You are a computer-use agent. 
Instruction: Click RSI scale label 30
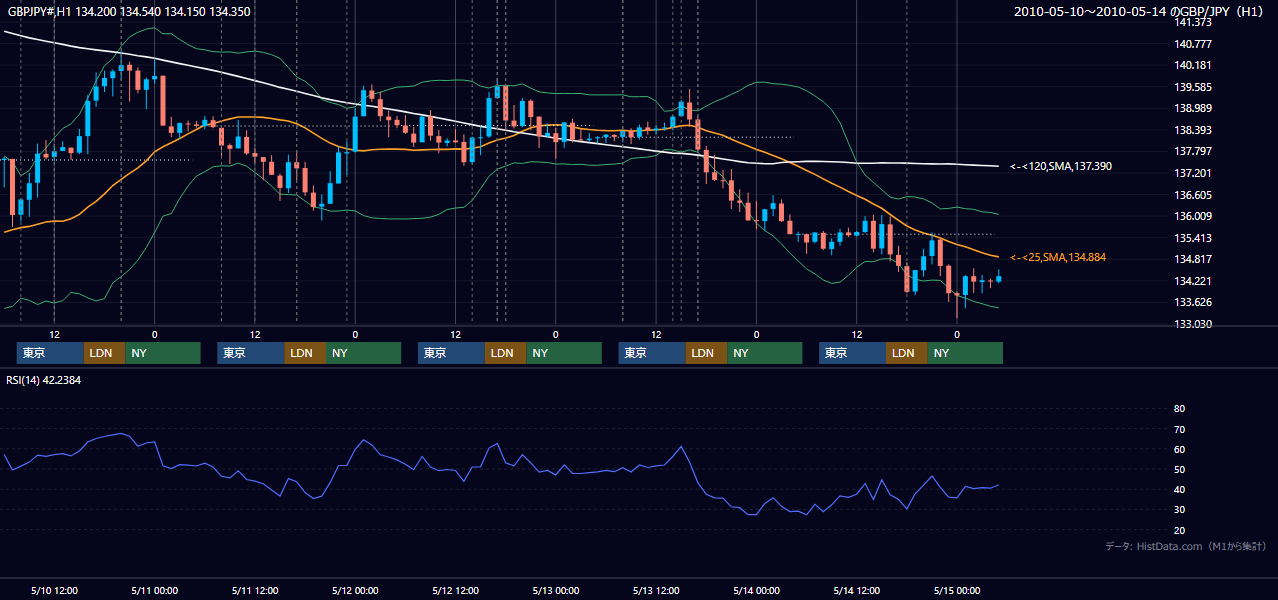tap(1179, 509)
